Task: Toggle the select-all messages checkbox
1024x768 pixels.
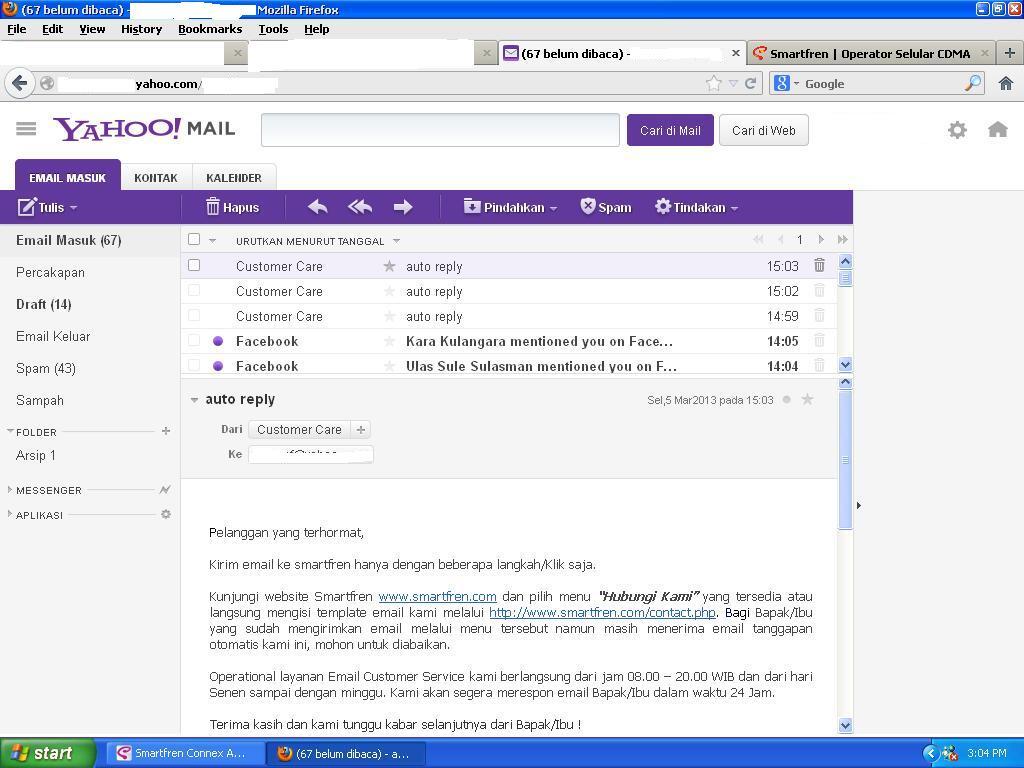Action: [x=194, y=240]
